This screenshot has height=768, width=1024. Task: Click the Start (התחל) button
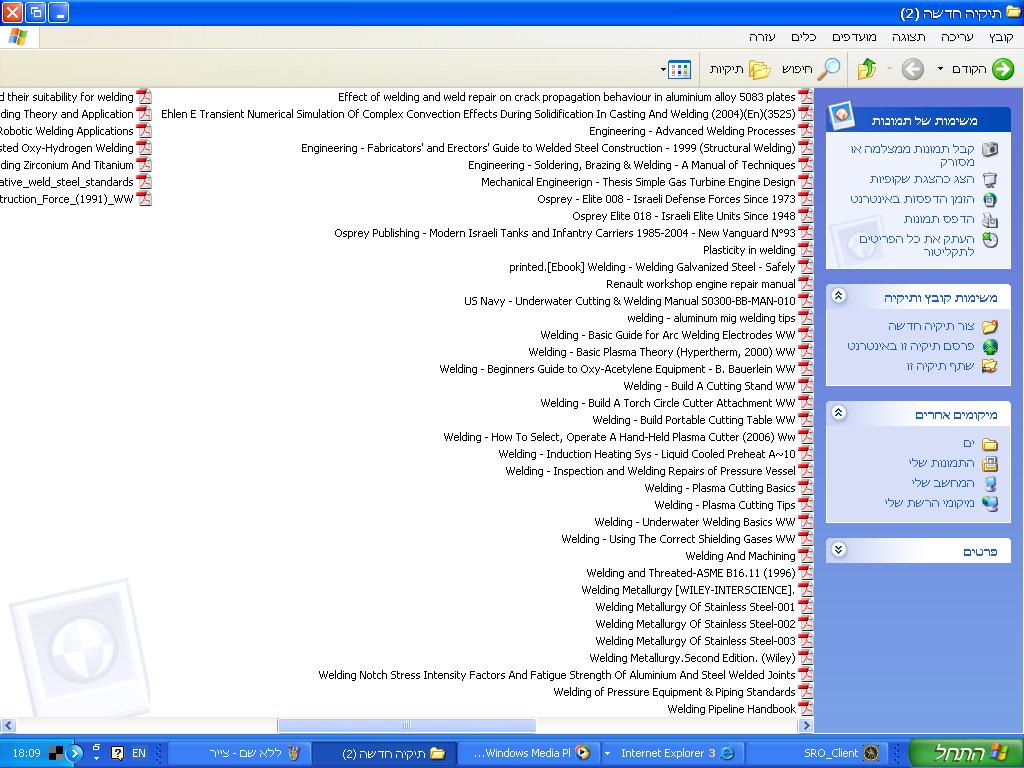click(x=965, y=753)
